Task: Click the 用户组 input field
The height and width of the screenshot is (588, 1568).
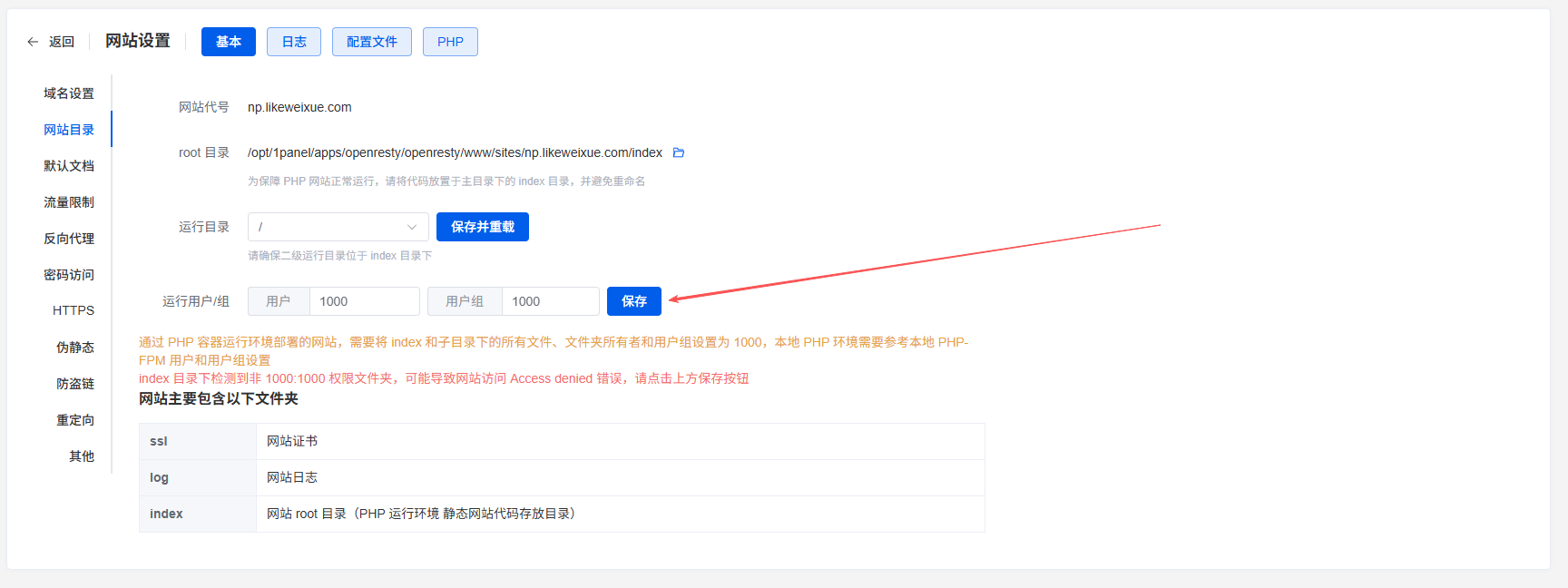Action: tap(549, 301)
